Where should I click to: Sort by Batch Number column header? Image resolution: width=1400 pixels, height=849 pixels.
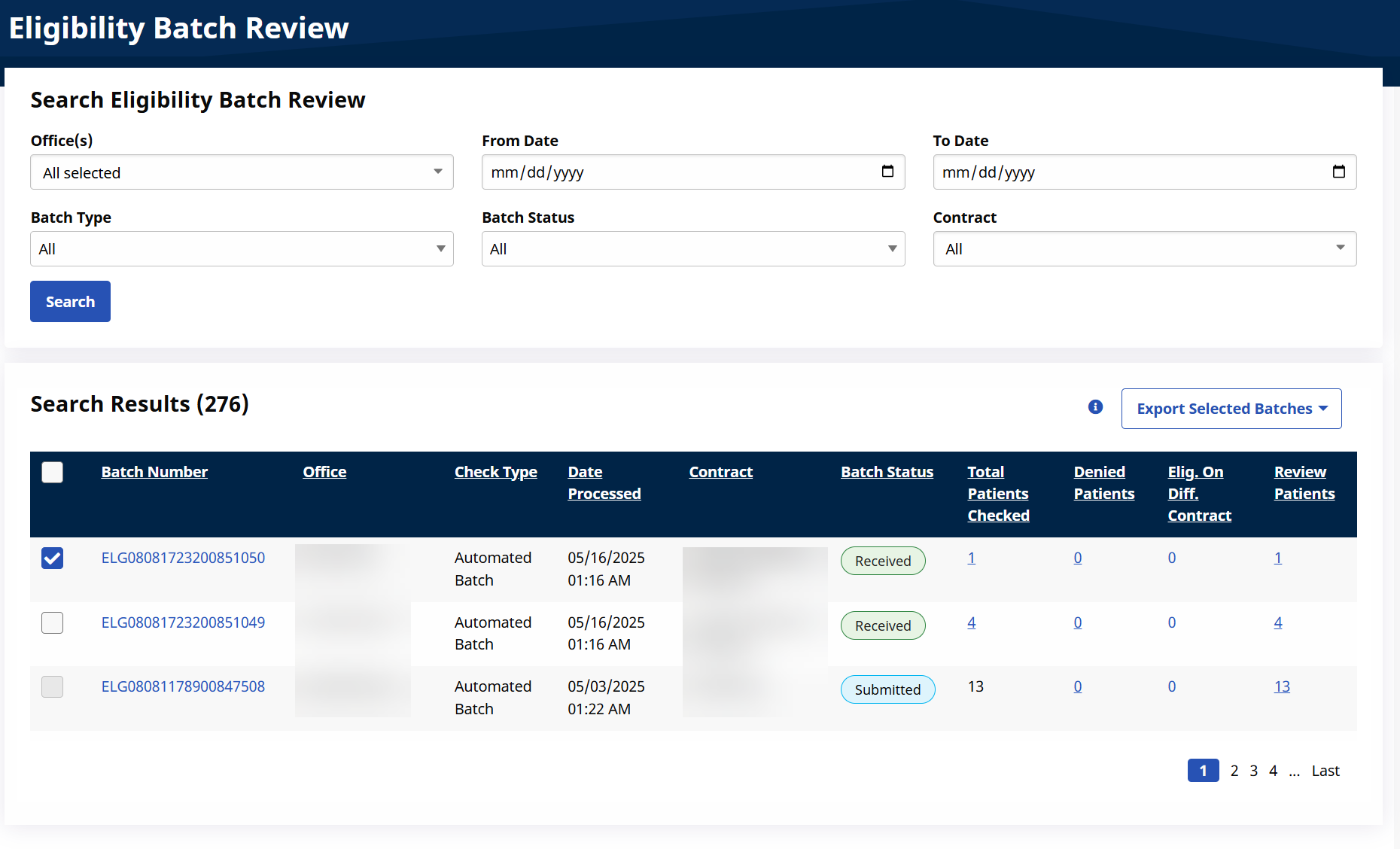click(x=154, y=472)
